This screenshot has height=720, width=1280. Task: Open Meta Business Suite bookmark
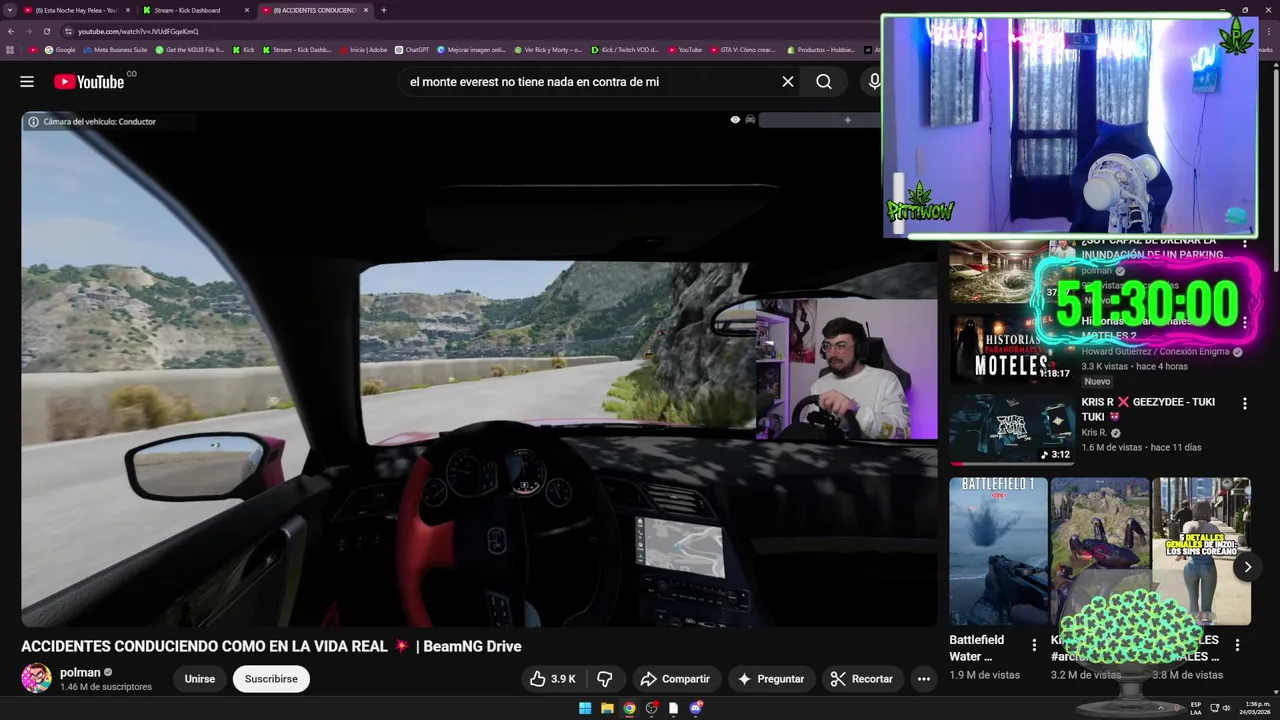[x=115, y=49]
